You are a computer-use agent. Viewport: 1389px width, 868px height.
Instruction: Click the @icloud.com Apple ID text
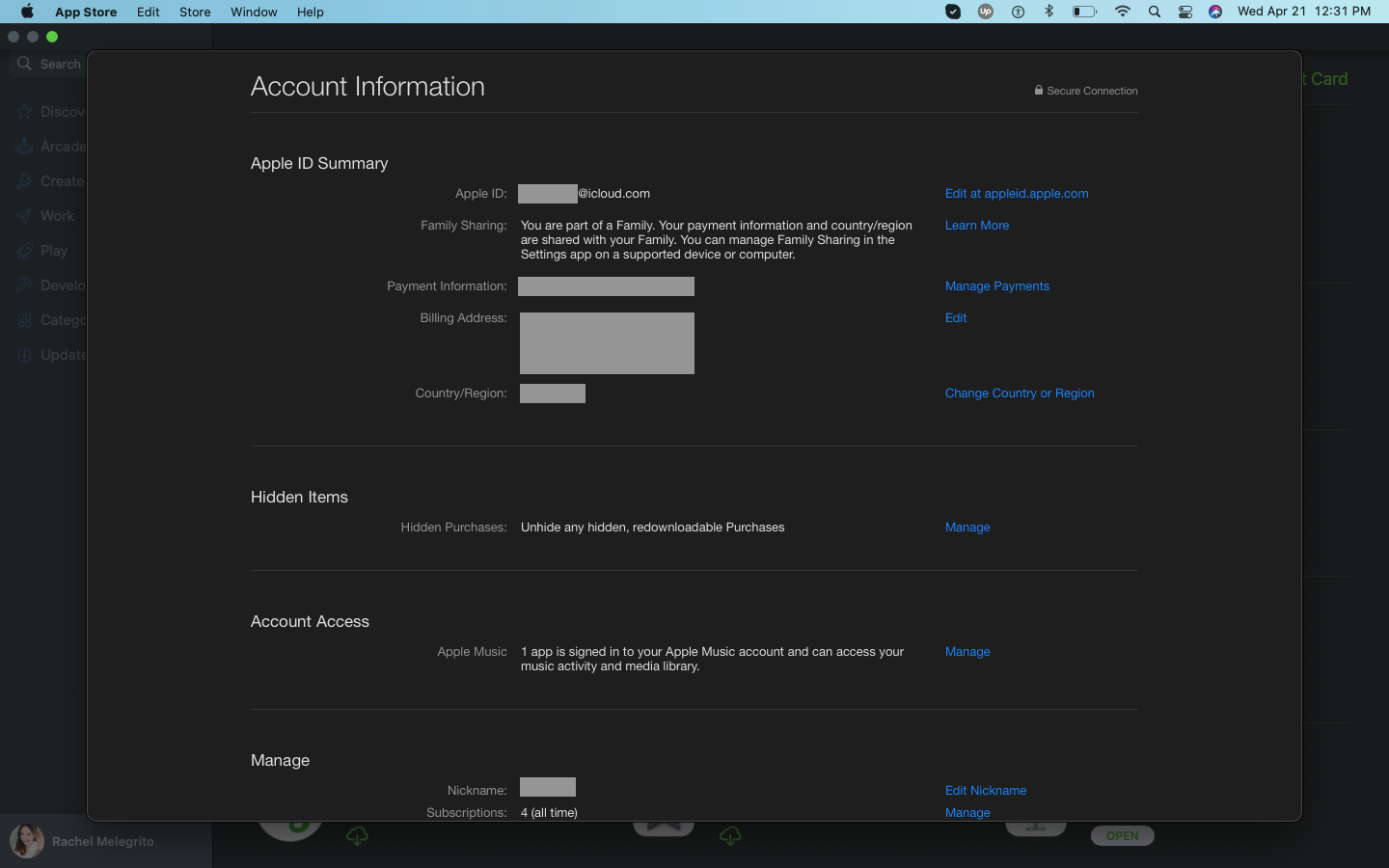614,194
